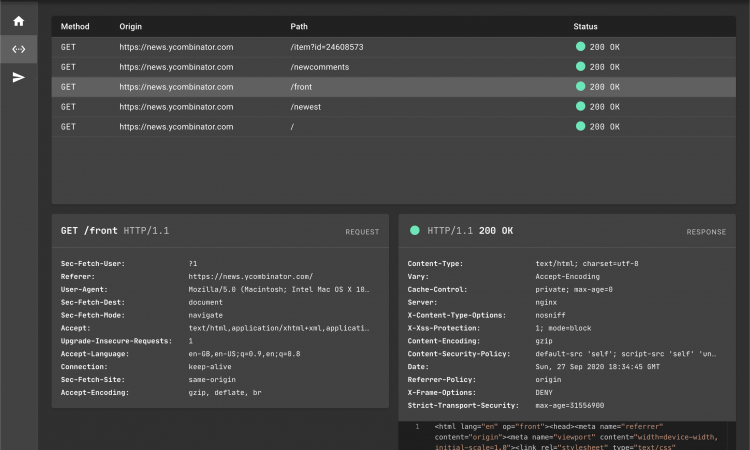Image resolution: width=750 pixels, height=450 pixels.
Task: Select the /newcomments request row
Action: pos(394,67)
